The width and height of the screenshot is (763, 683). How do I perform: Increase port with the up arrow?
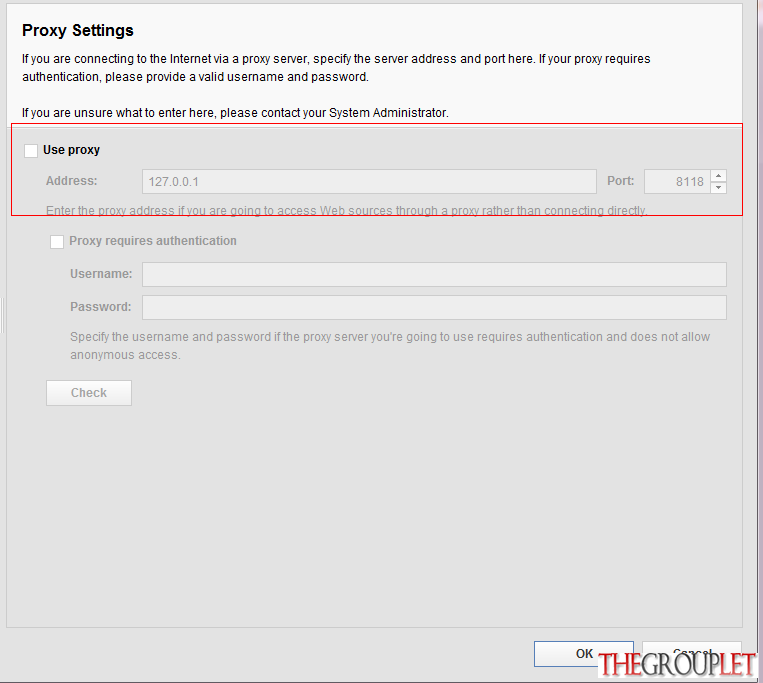718,176
